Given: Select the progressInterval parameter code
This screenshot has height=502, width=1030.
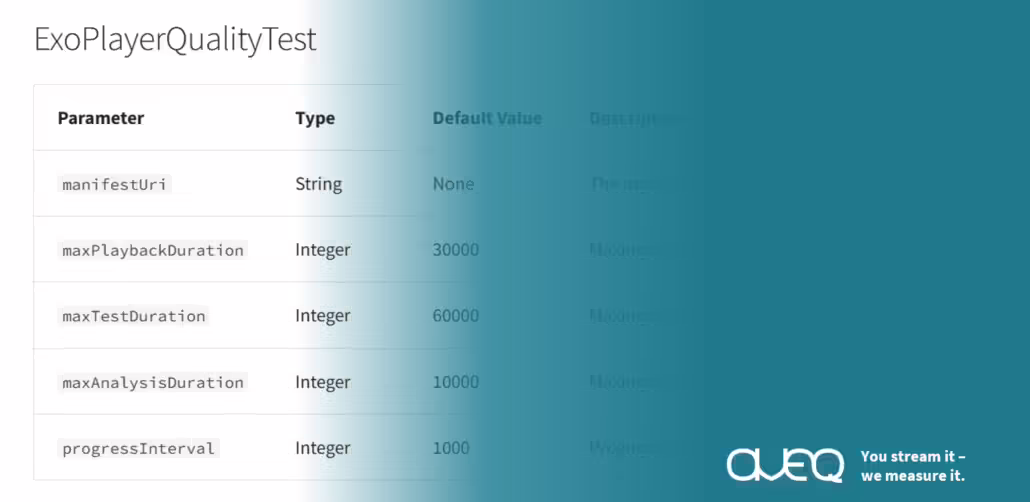Looking at the screenshot, I should (x=138, y=449).
